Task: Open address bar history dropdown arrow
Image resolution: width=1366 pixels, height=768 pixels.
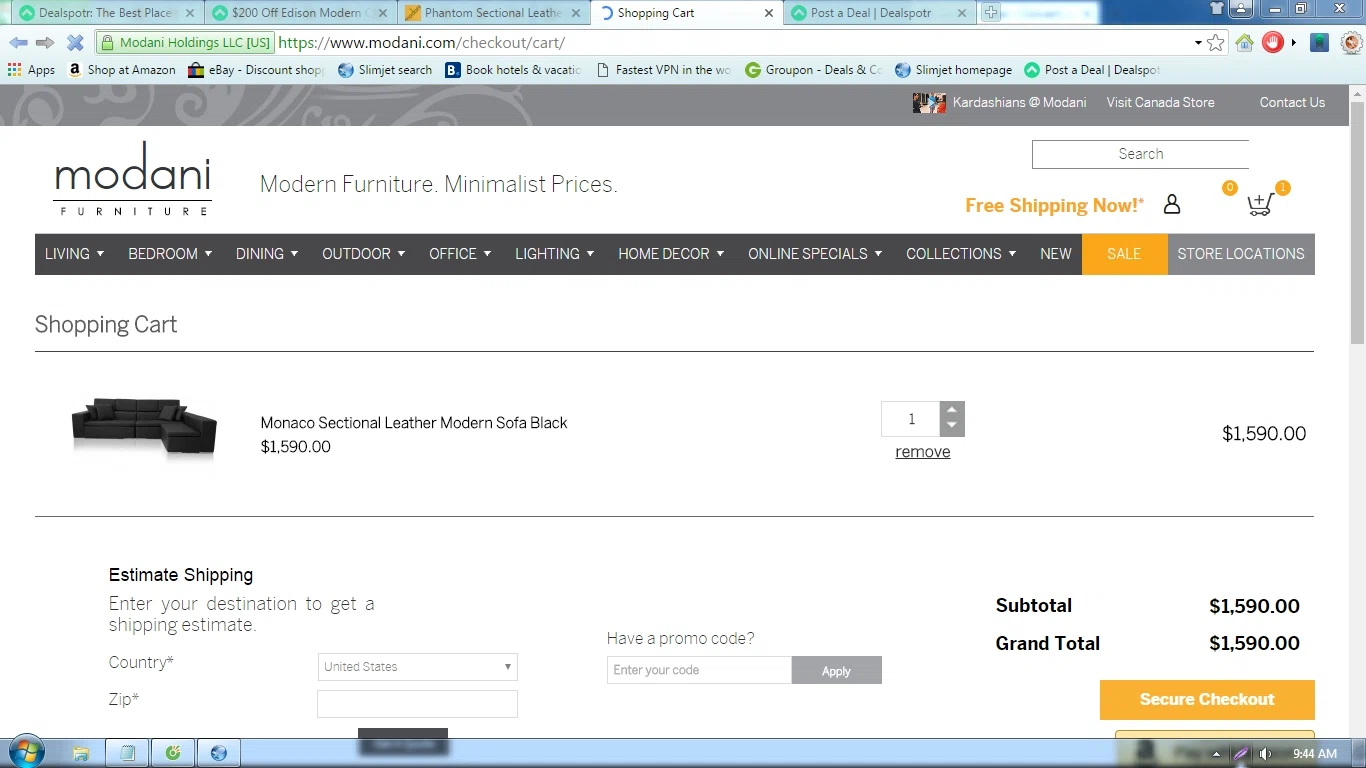Action: point(1198,43)
